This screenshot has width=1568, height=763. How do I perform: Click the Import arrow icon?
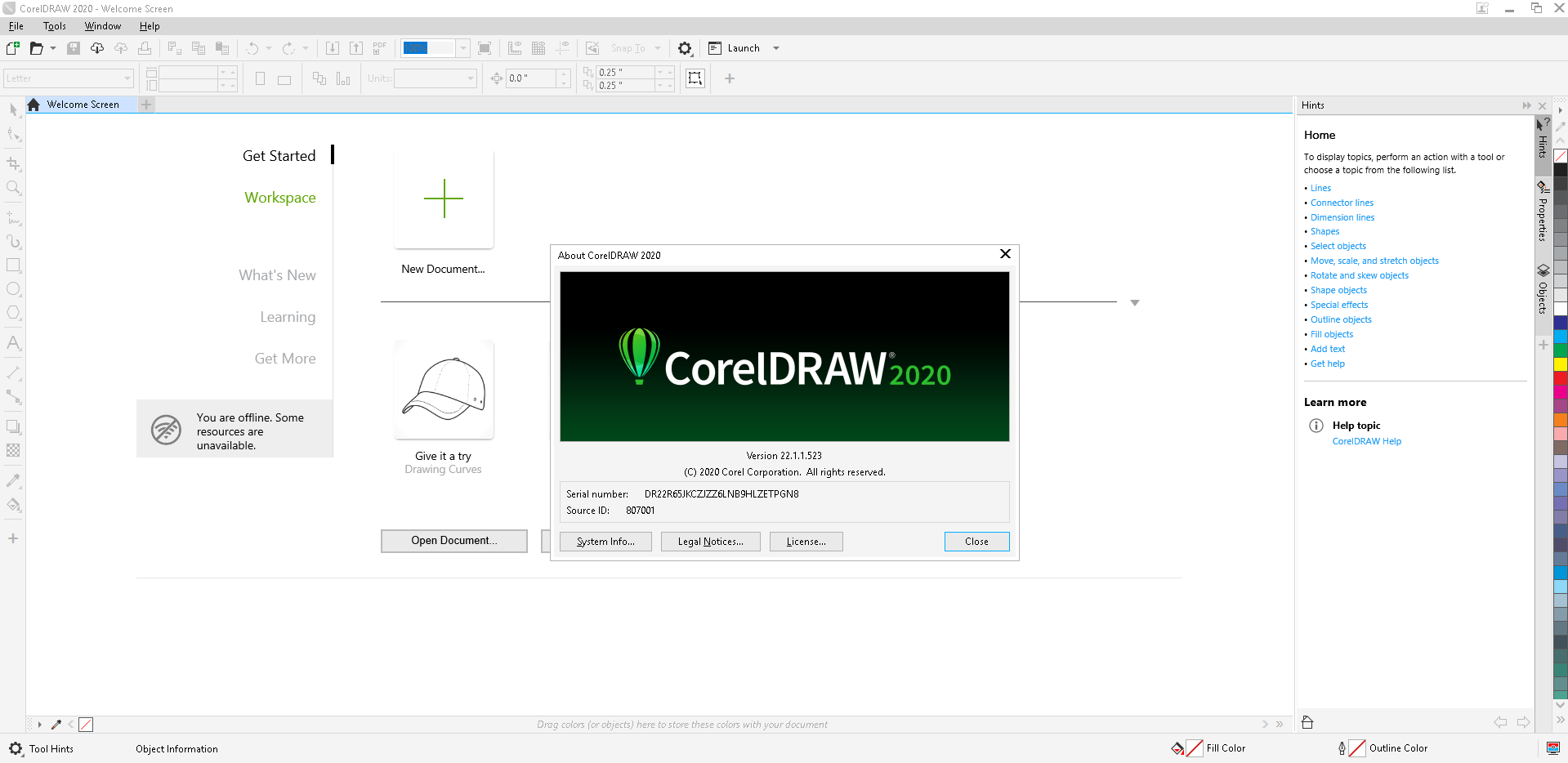click(x=333, y=48)
